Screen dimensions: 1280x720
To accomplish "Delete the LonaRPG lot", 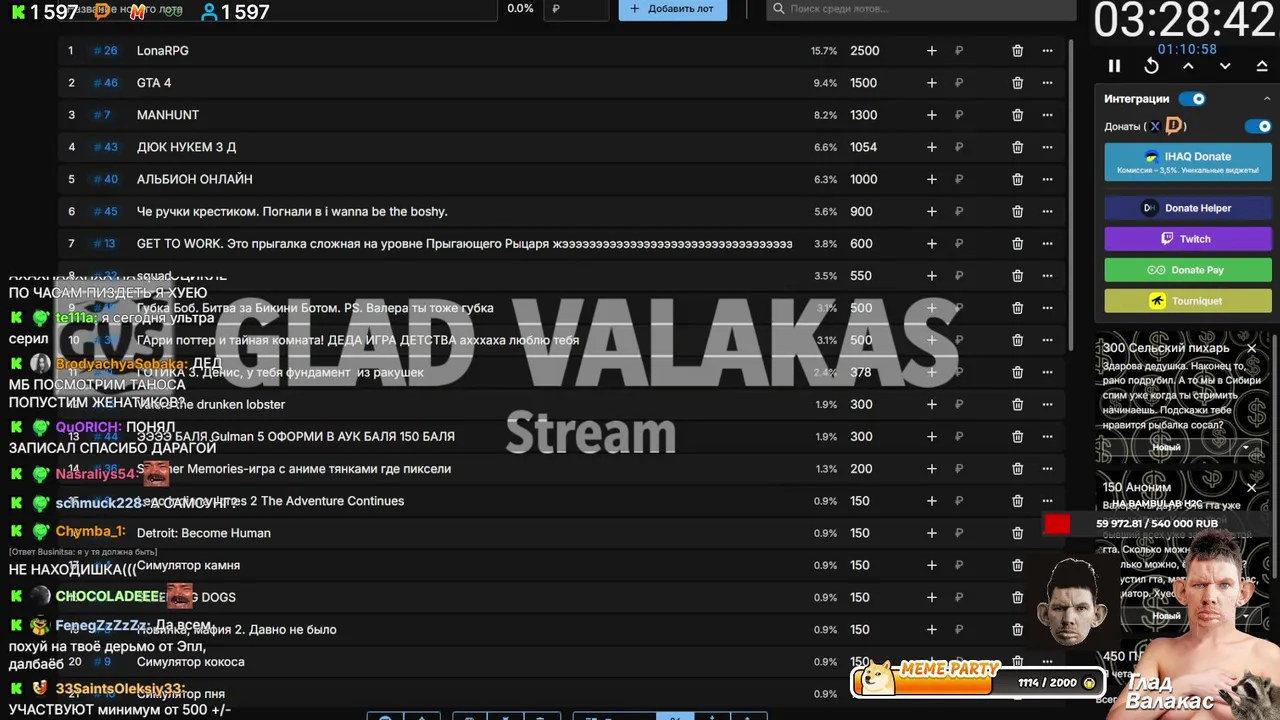I will (x=1017, y=50).
